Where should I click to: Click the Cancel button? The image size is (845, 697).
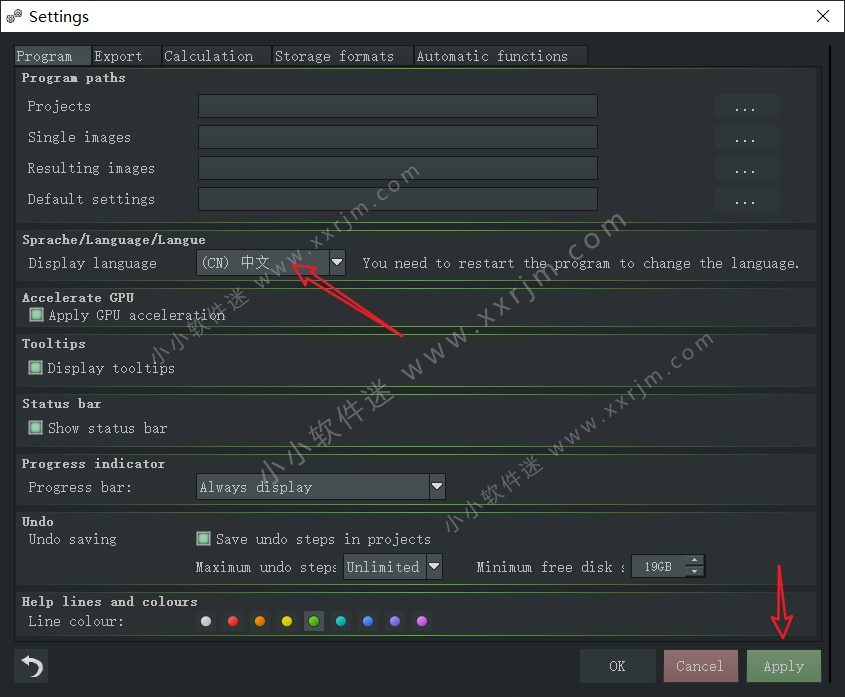click(700, 666)
